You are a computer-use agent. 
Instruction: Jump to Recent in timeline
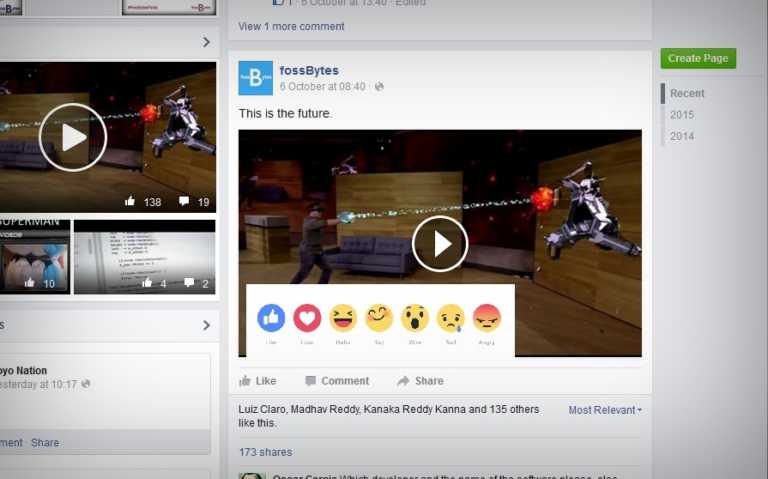point(687,93)
